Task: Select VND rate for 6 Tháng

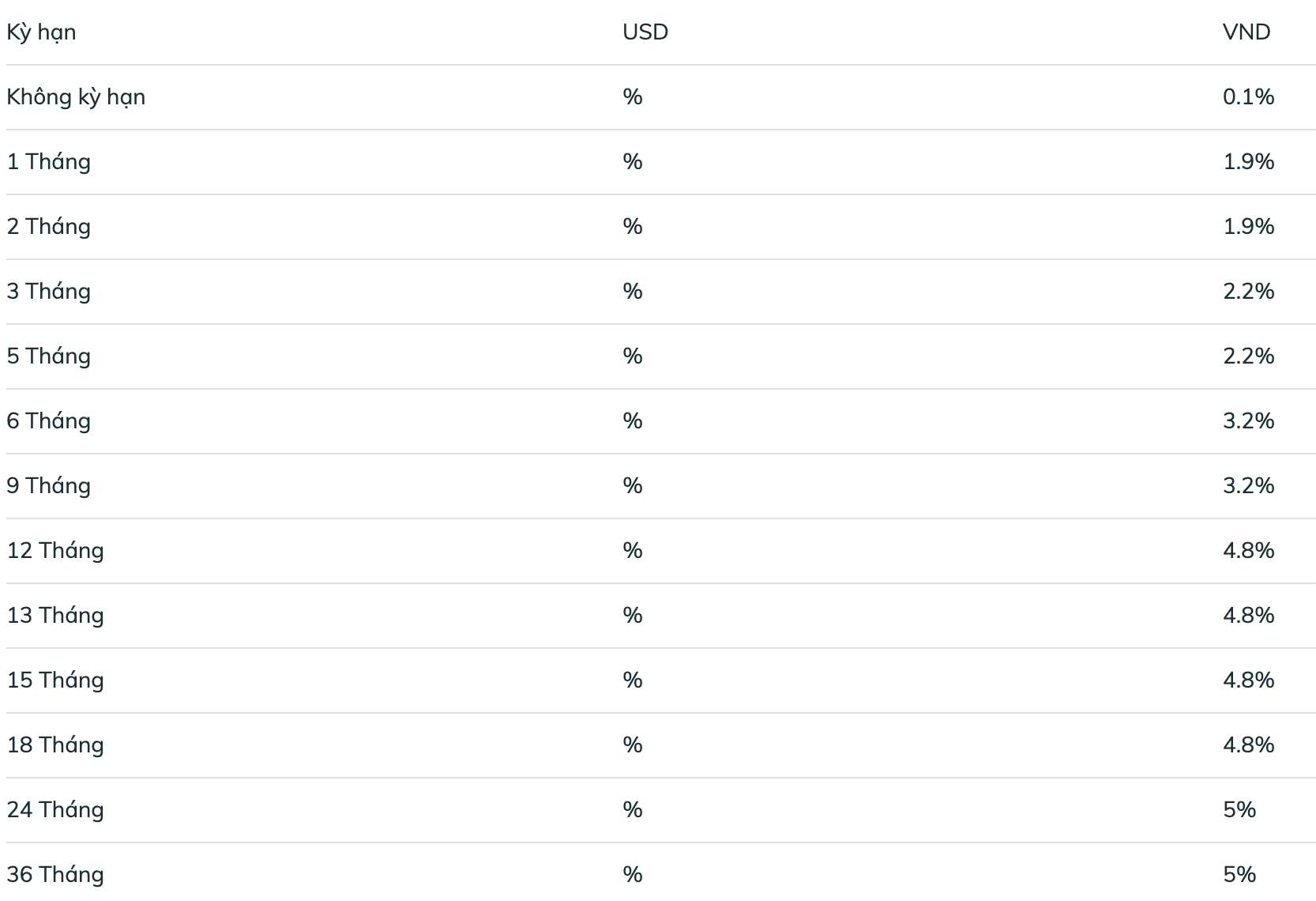Action: tap(1248, 421)
